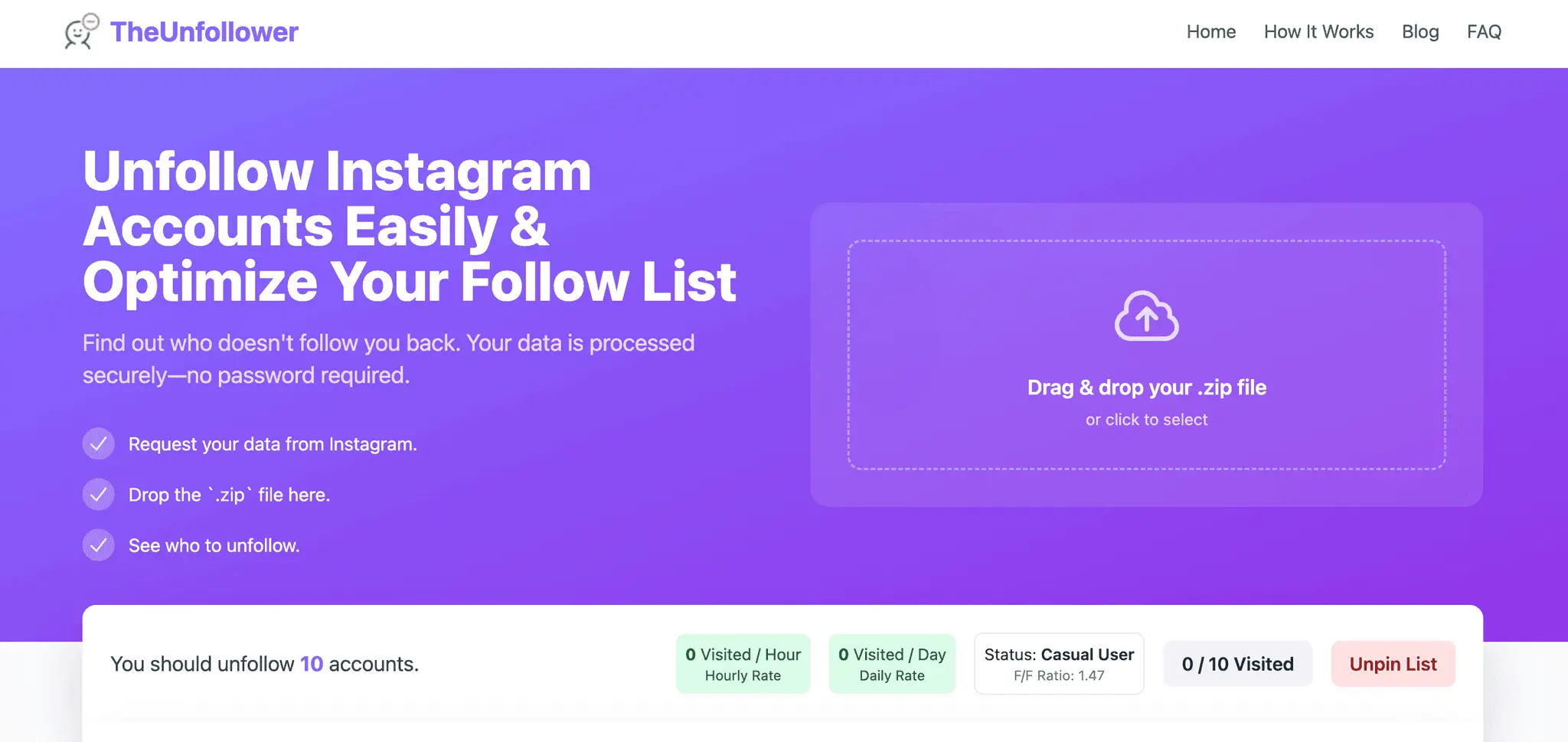Click the cloud upload icon
The height and width of the screenshot is (742, 1568).
point(1146,315)
